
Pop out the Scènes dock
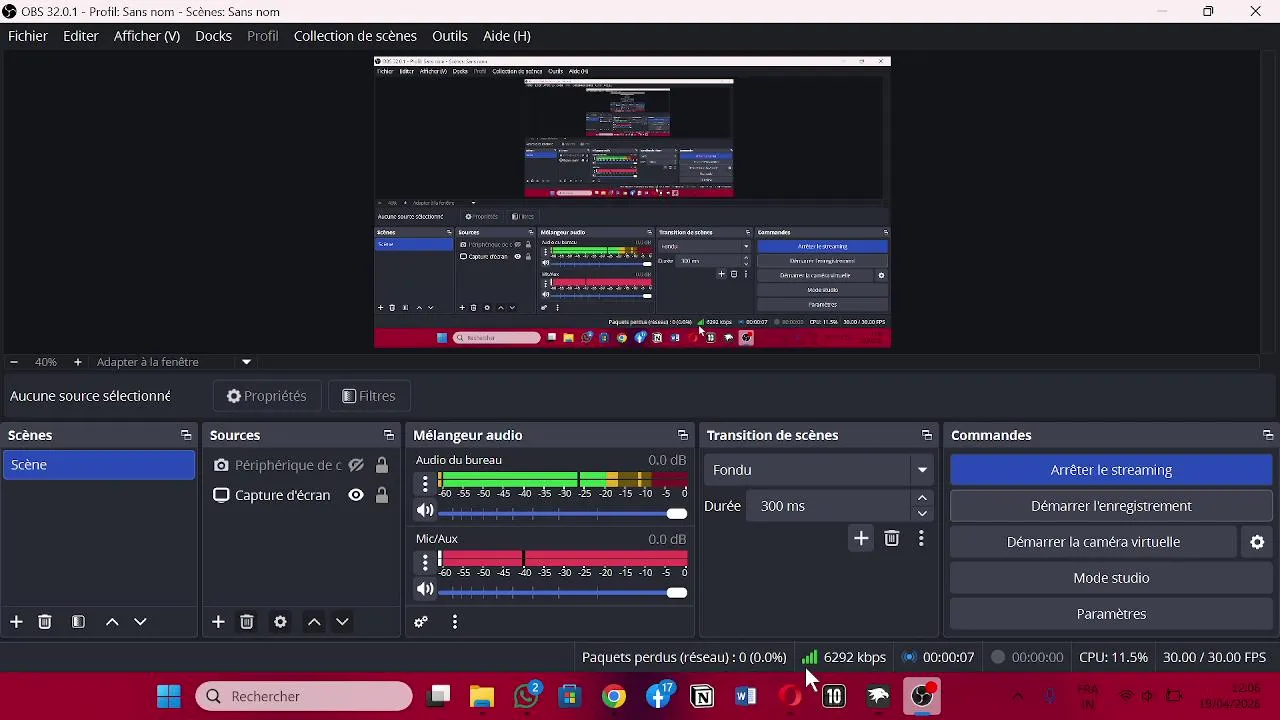[186, 435]
